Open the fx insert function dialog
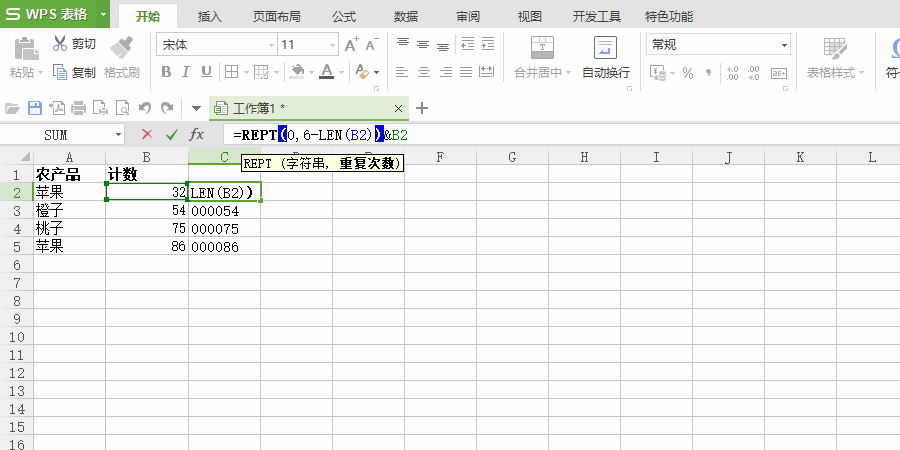Screen dimensions: 900x450 click(x=197, y=134)
